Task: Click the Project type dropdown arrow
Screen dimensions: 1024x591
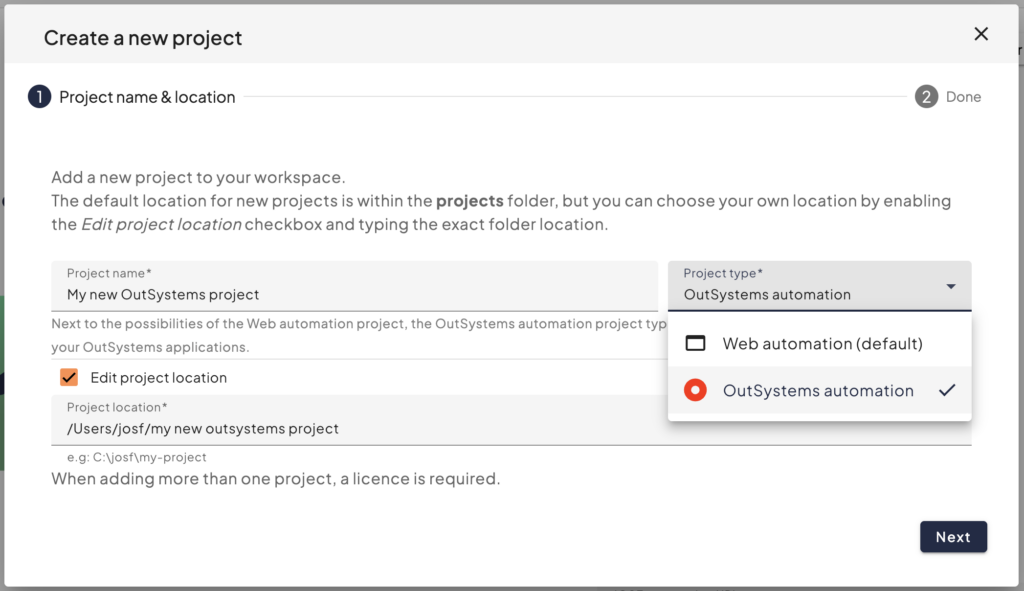Action: pos(950,287)
